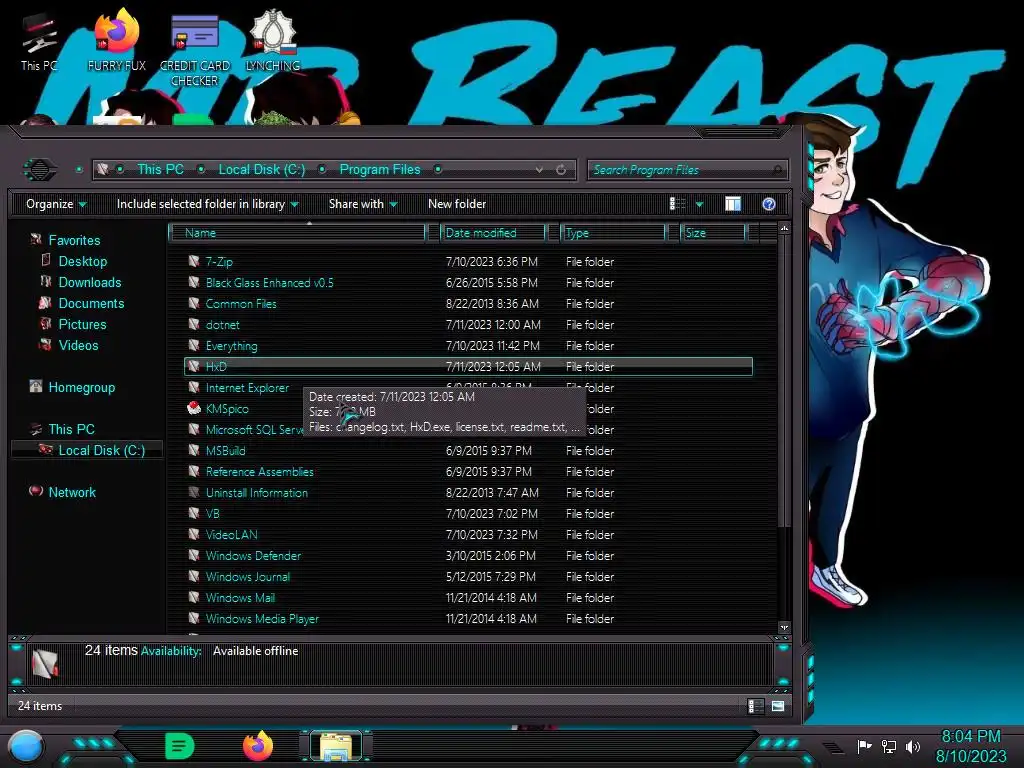Launch FURRY FUX Firefox desktop shortcut
This screenshot has width=1024, height=768.
pos(116,41)
